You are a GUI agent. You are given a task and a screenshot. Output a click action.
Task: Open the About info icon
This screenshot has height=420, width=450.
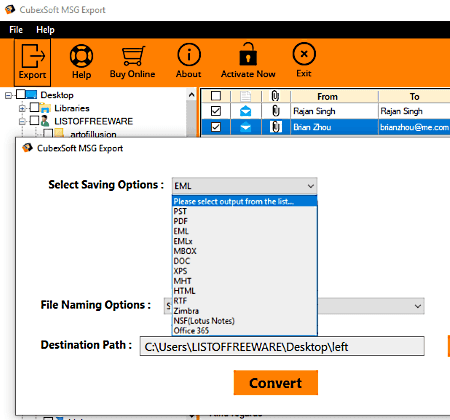click(x=189, y=54)
